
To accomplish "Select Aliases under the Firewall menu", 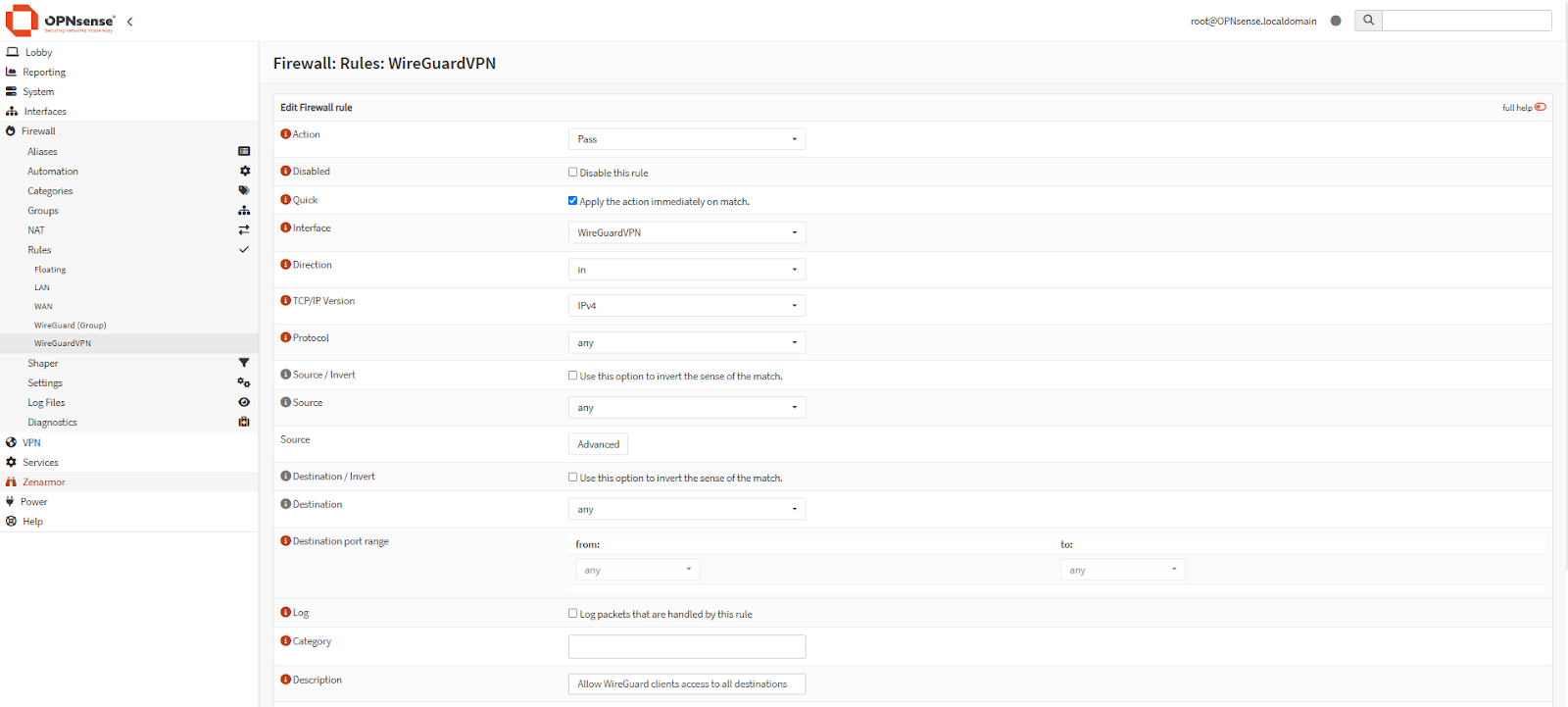I will click(42, 152).
